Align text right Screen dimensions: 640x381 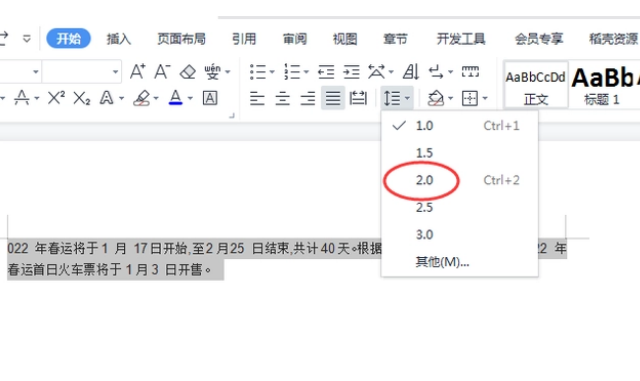point(308,98)
